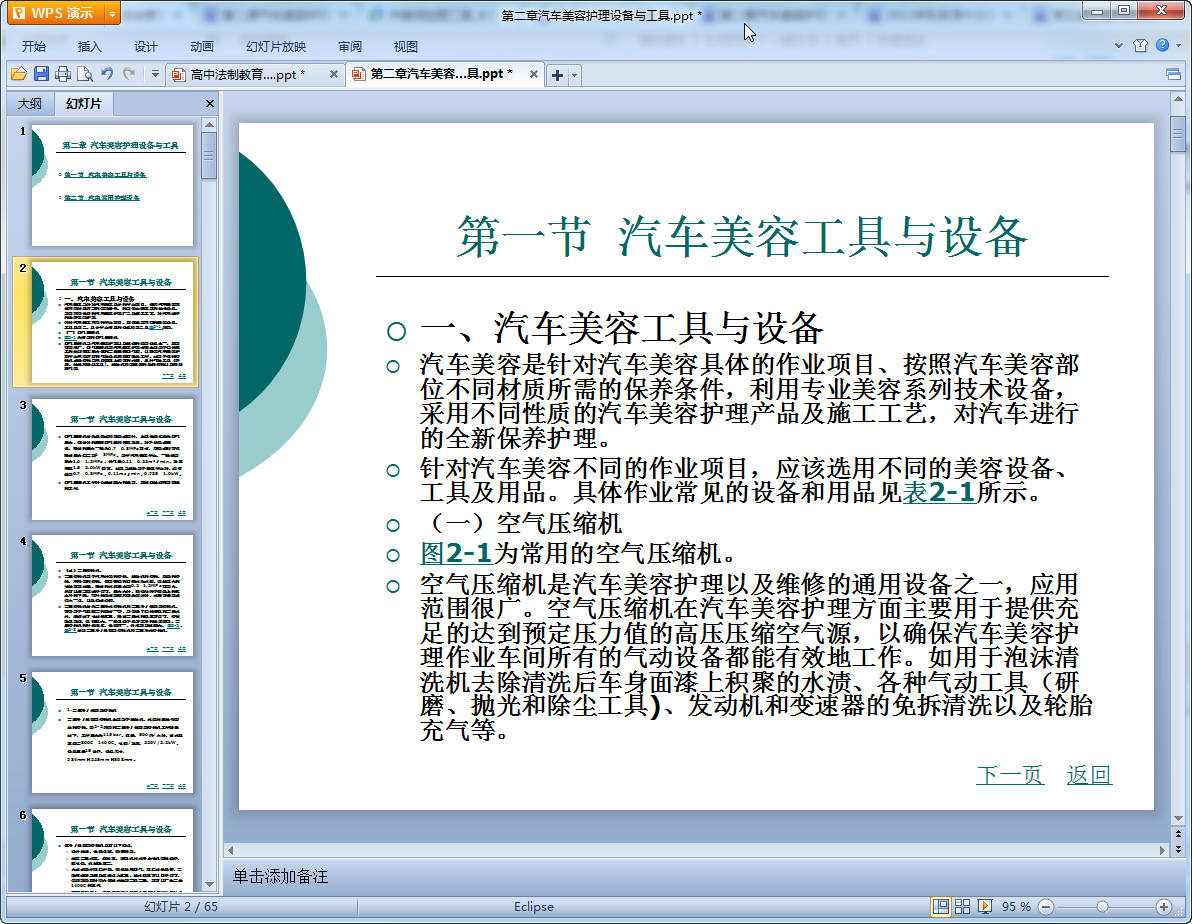Viewport: 1192px width, 924px height.
Task: Save the presentation with the floppy disk icon
Action: (41, 74)
